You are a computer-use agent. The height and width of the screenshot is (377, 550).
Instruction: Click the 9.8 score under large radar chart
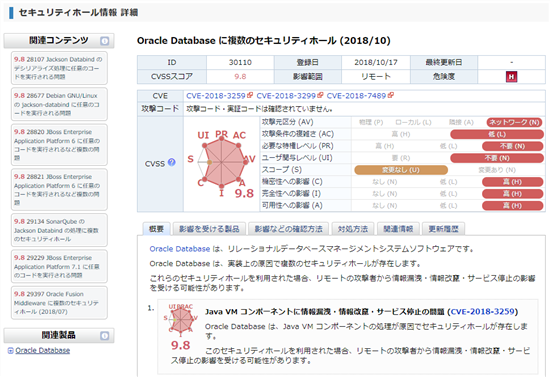(x=244, y=193)
